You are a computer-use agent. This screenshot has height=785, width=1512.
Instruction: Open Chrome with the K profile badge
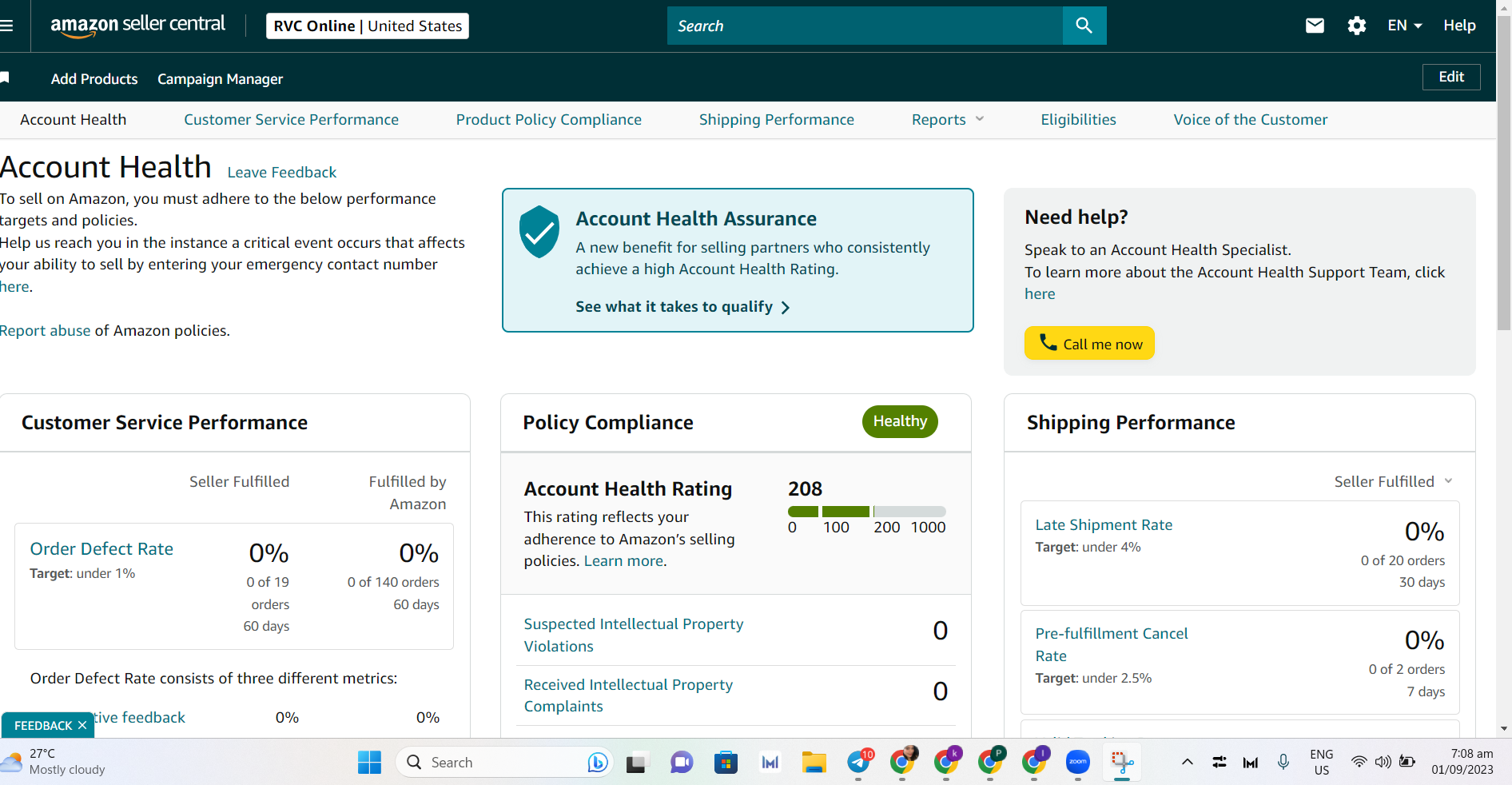coord(947,762)
